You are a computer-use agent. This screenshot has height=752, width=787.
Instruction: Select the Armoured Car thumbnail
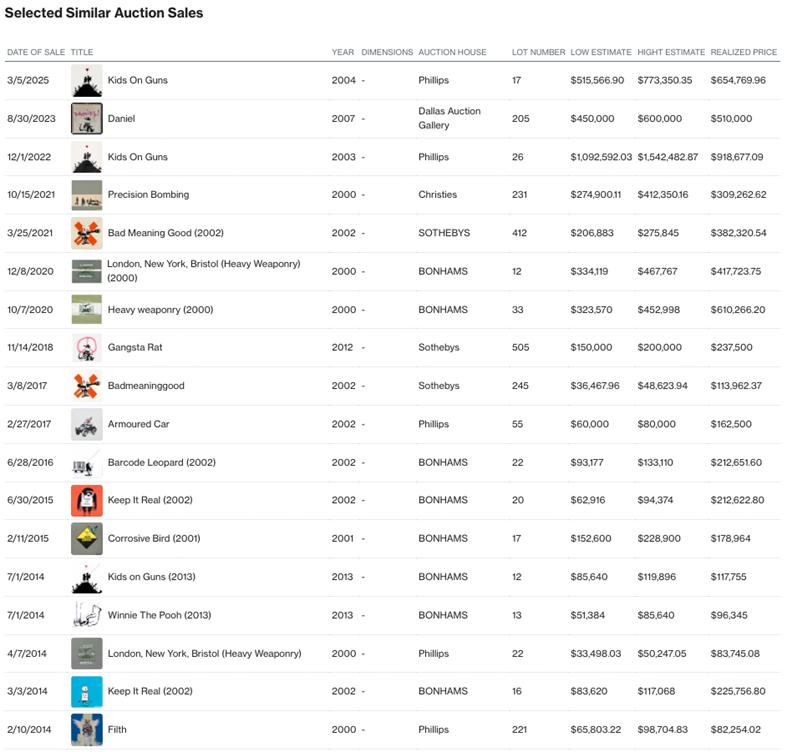pyautogui.click(x=87, y=424)
